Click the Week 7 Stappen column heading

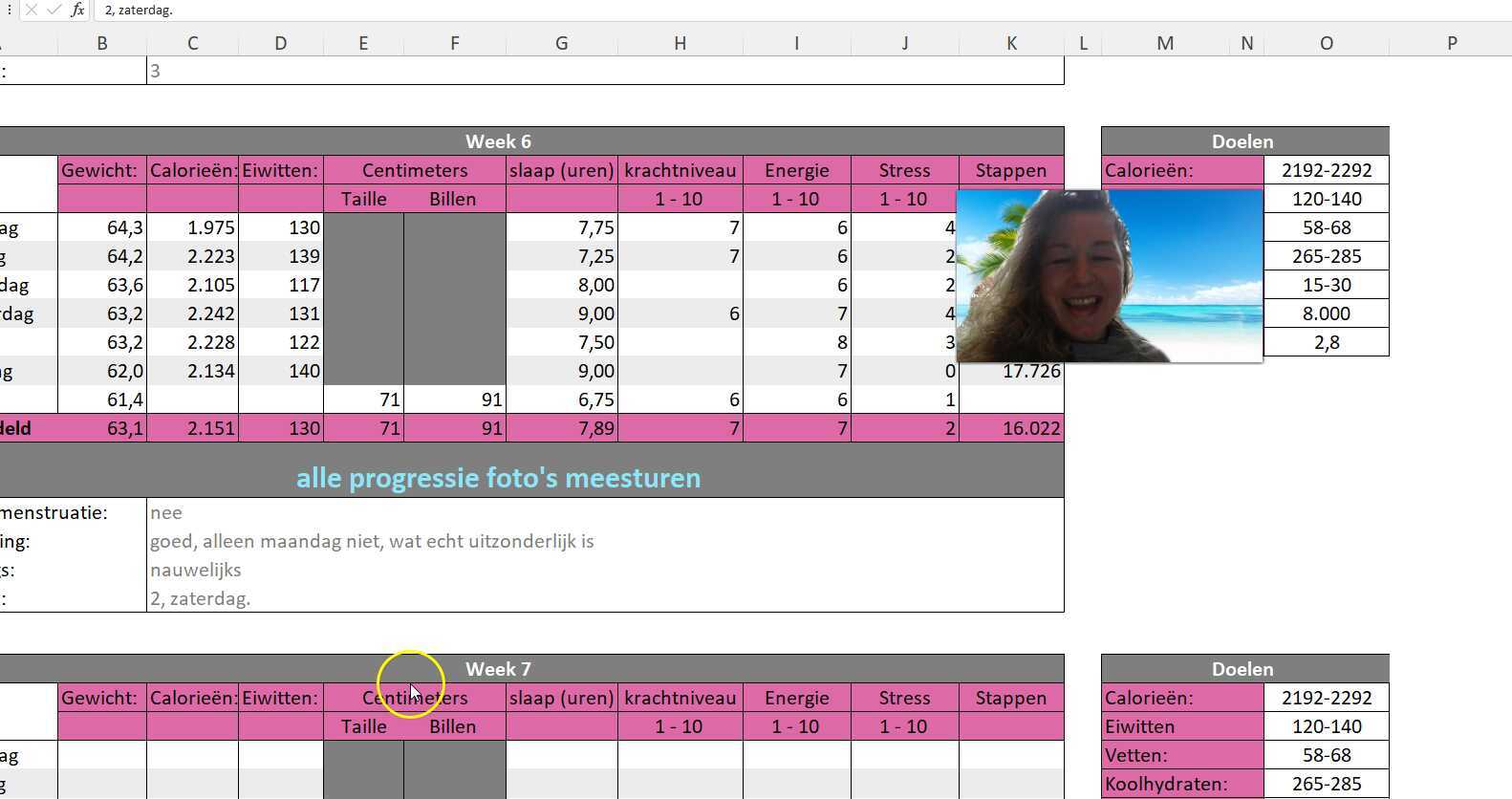coord(1011,698)
